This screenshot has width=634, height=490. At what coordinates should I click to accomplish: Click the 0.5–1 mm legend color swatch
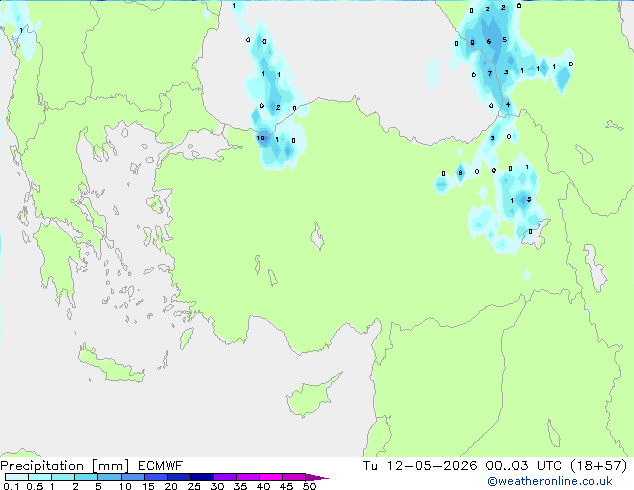click(40, 477)
